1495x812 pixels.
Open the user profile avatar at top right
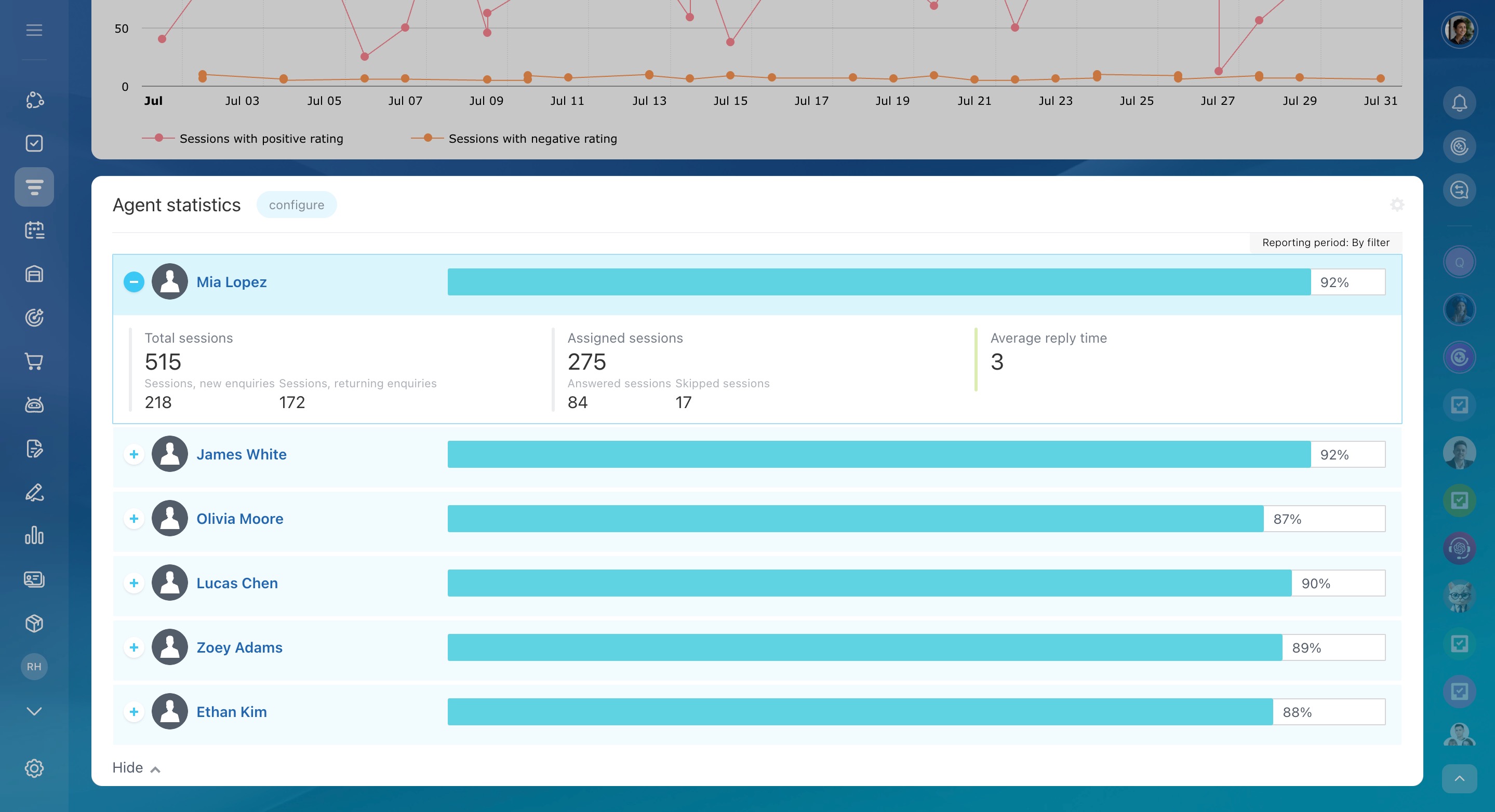tap(1459, 30)
